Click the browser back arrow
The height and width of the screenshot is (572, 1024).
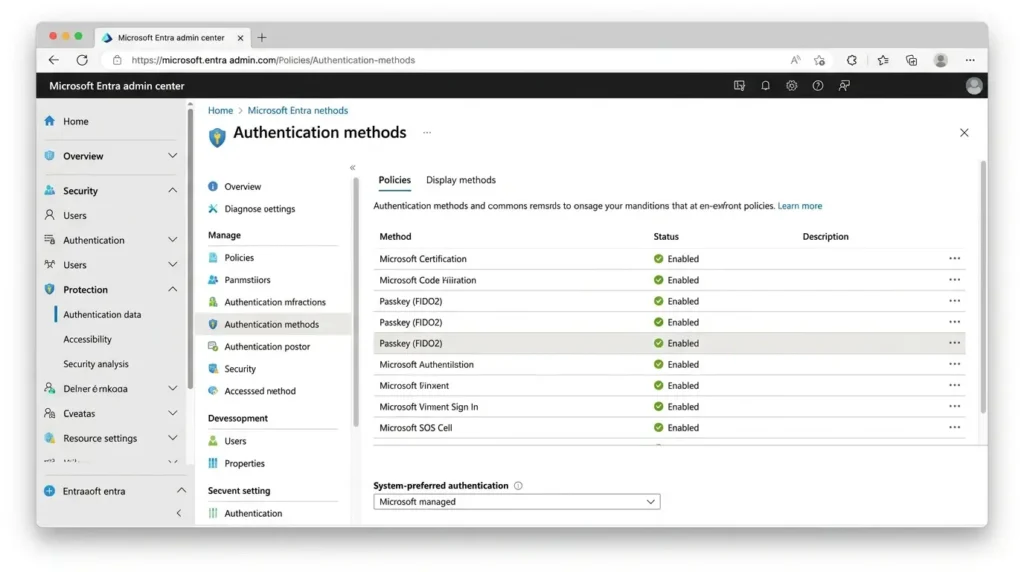tap(54, 60)
